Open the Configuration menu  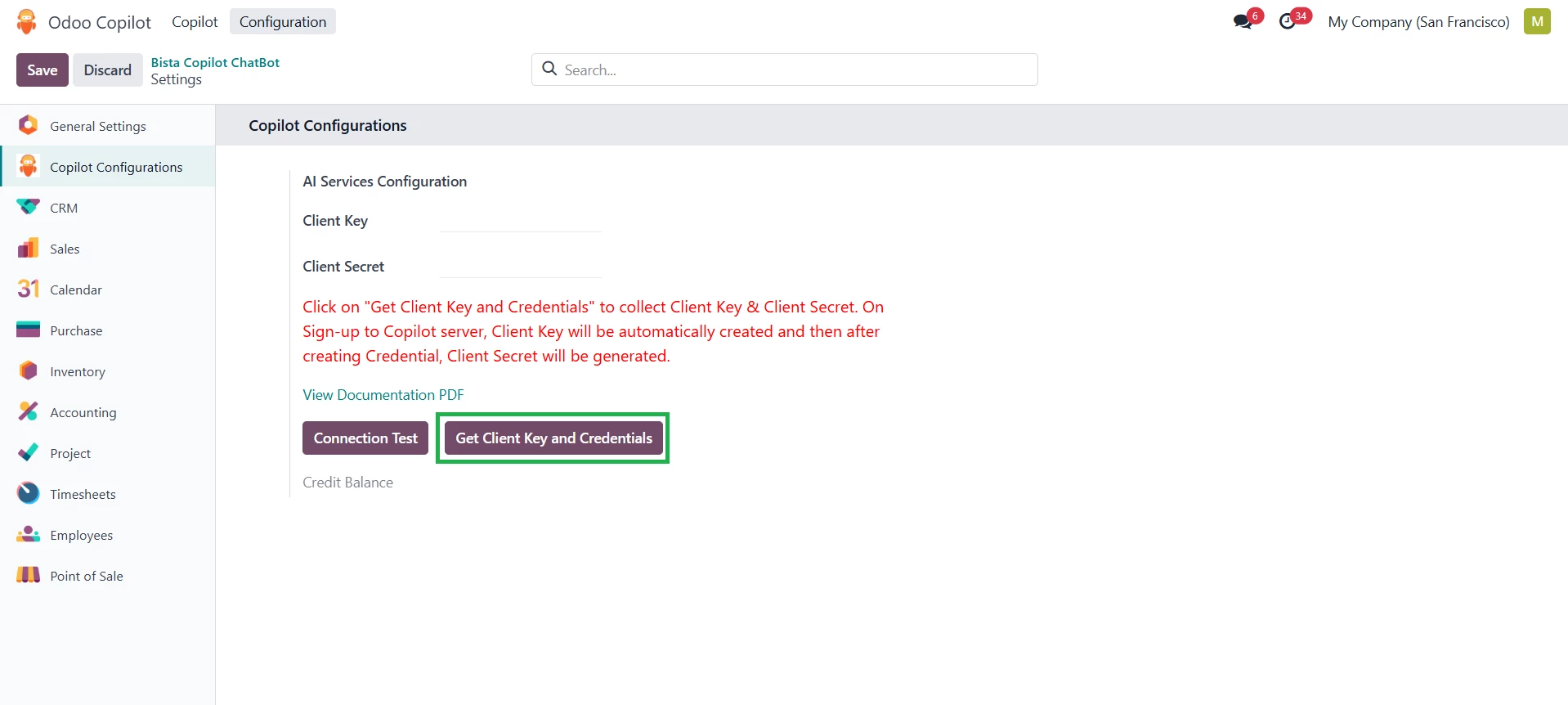click(x=283, y=22)
